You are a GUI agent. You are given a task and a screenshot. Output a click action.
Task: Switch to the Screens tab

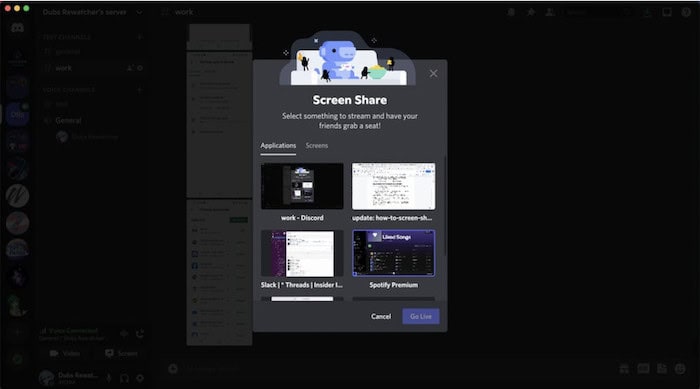pyautogui.click(x=317, y=146)
